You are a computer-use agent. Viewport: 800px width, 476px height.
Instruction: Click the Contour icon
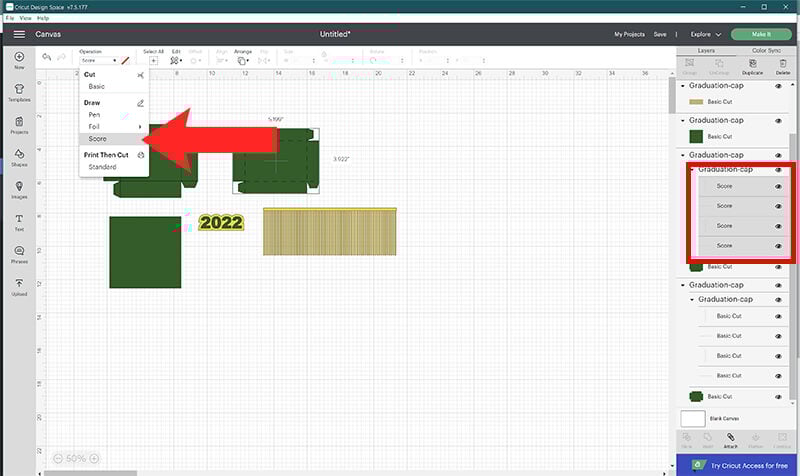782,437
